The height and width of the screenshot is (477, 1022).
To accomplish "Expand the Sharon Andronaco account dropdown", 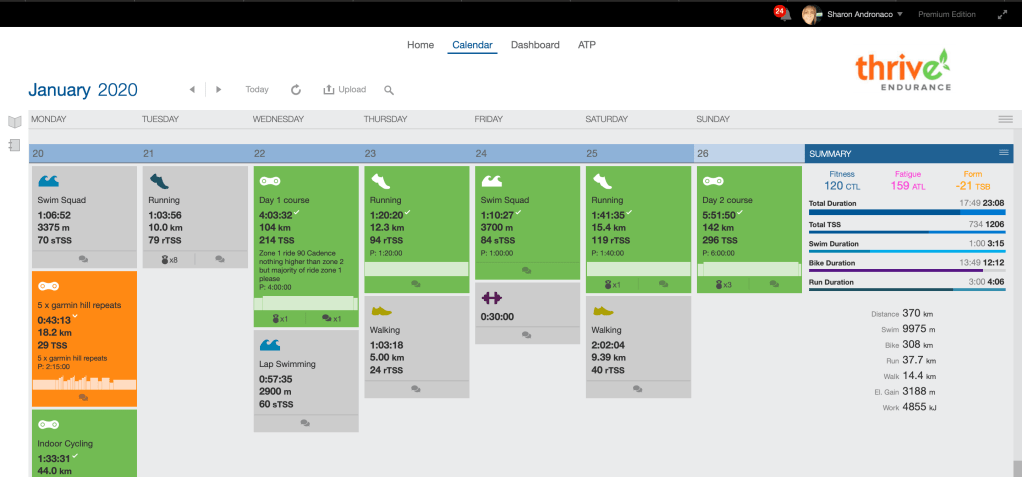I will pos(900,14).
